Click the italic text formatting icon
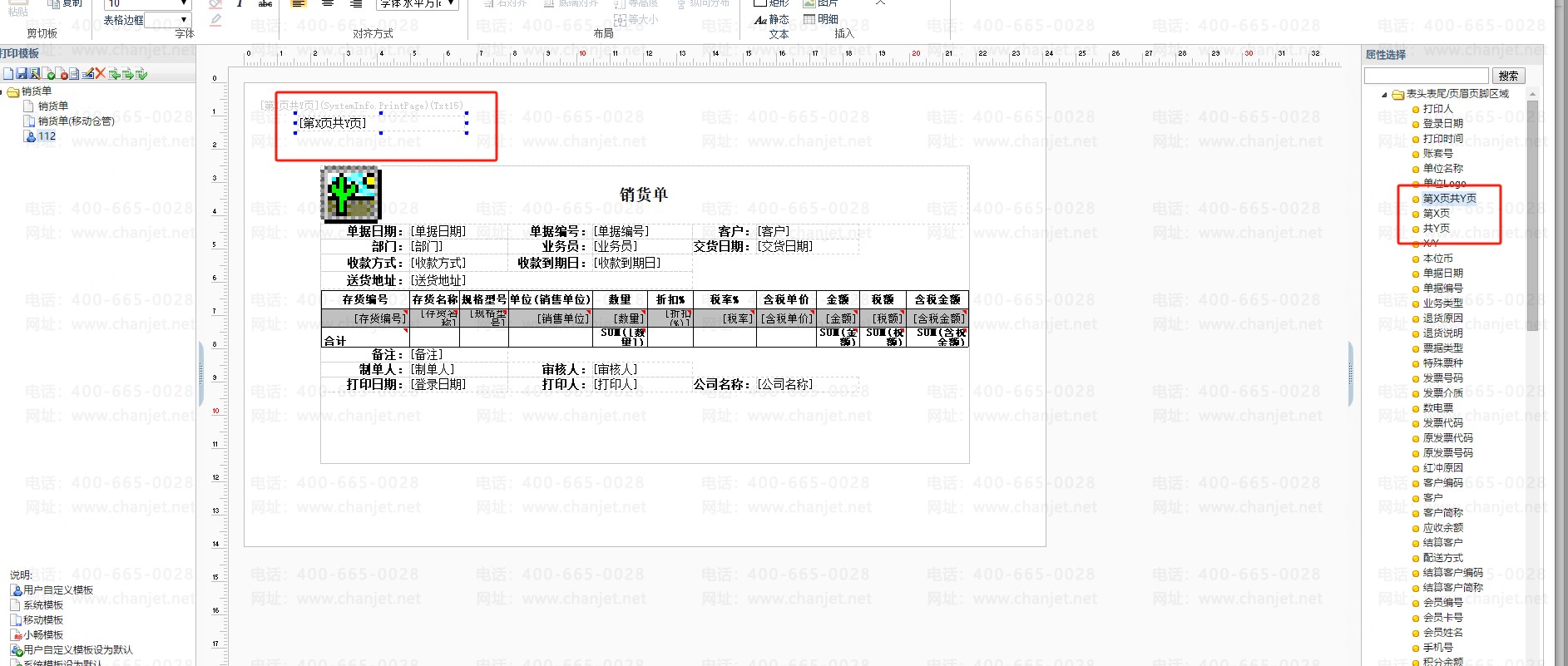Viewport: 1568px width, 666px height. coord(240,4)
